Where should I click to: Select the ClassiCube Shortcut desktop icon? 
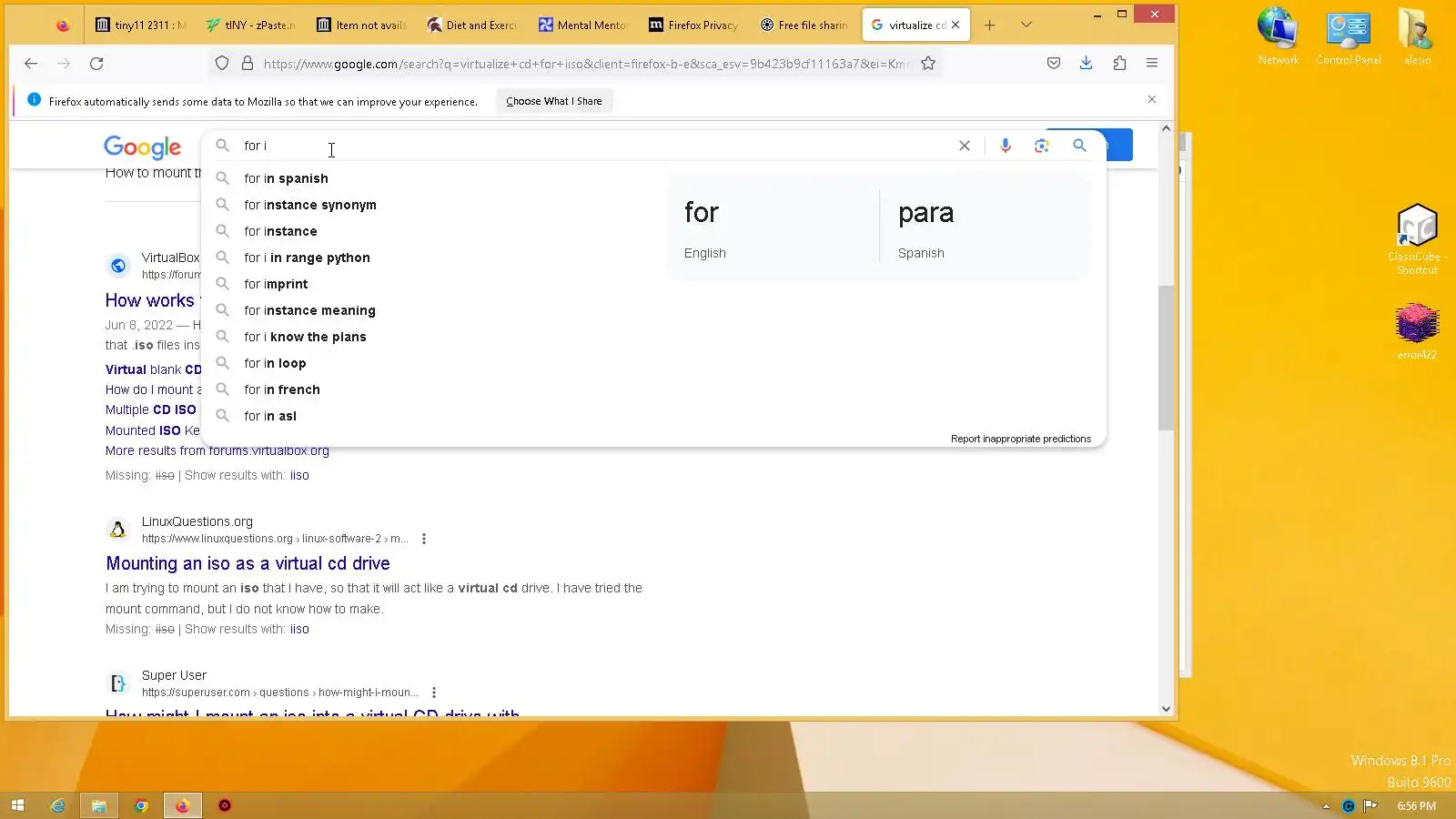pos(1417,239)
